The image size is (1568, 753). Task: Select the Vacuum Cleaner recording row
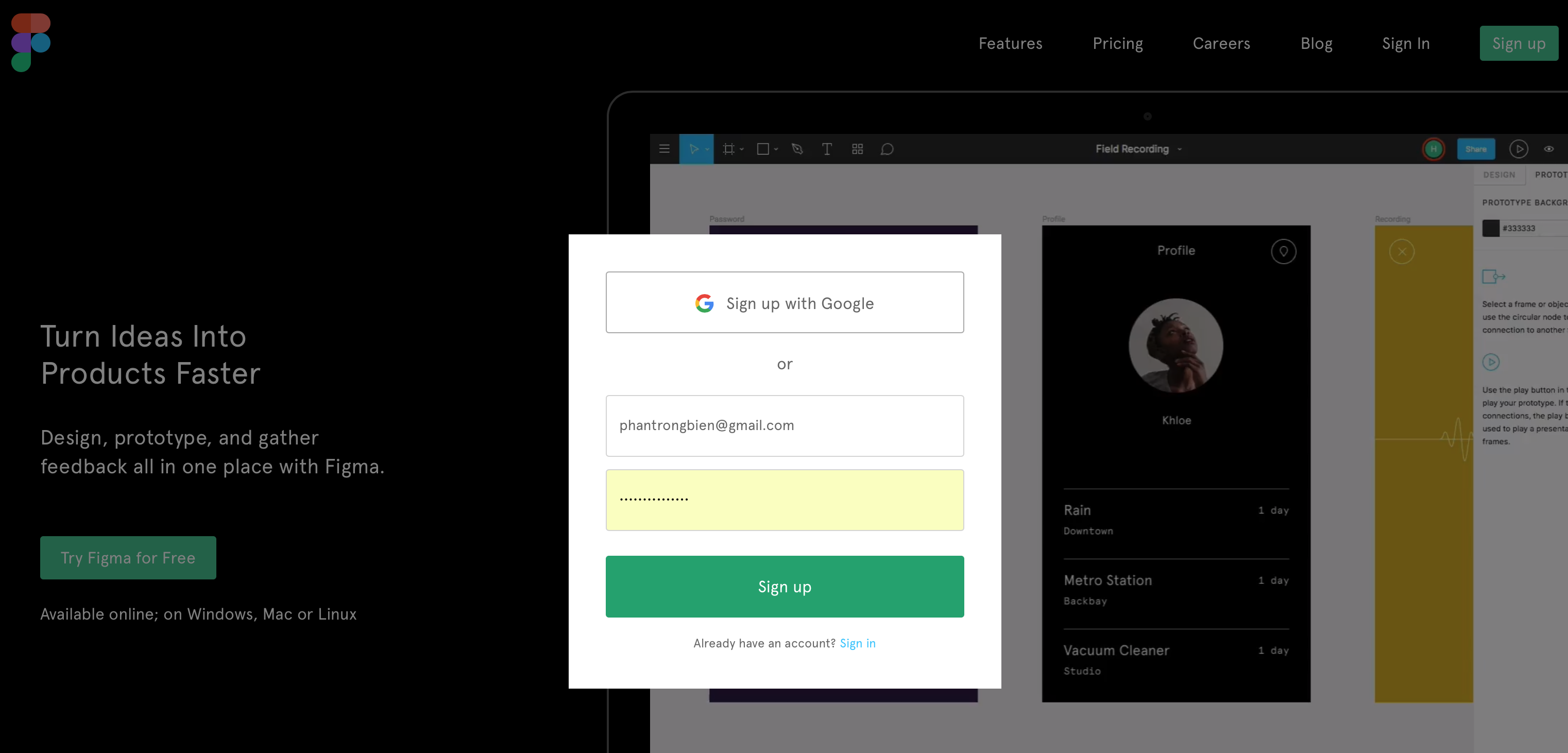pyautogui.click(x=1176, y=659)
